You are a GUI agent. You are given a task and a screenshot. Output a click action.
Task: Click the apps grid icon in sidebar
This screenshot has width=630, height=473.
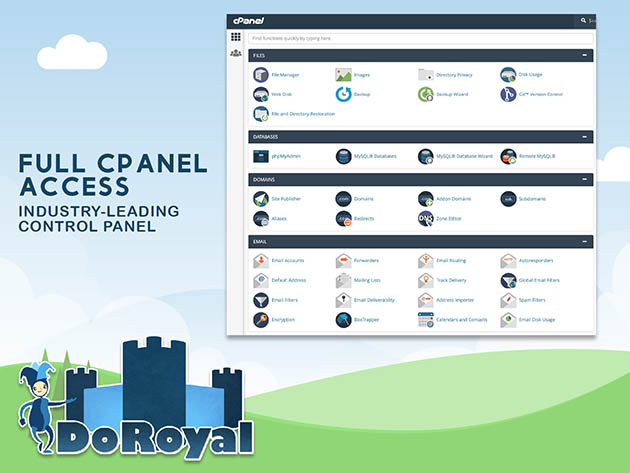(x=236, y=37)
